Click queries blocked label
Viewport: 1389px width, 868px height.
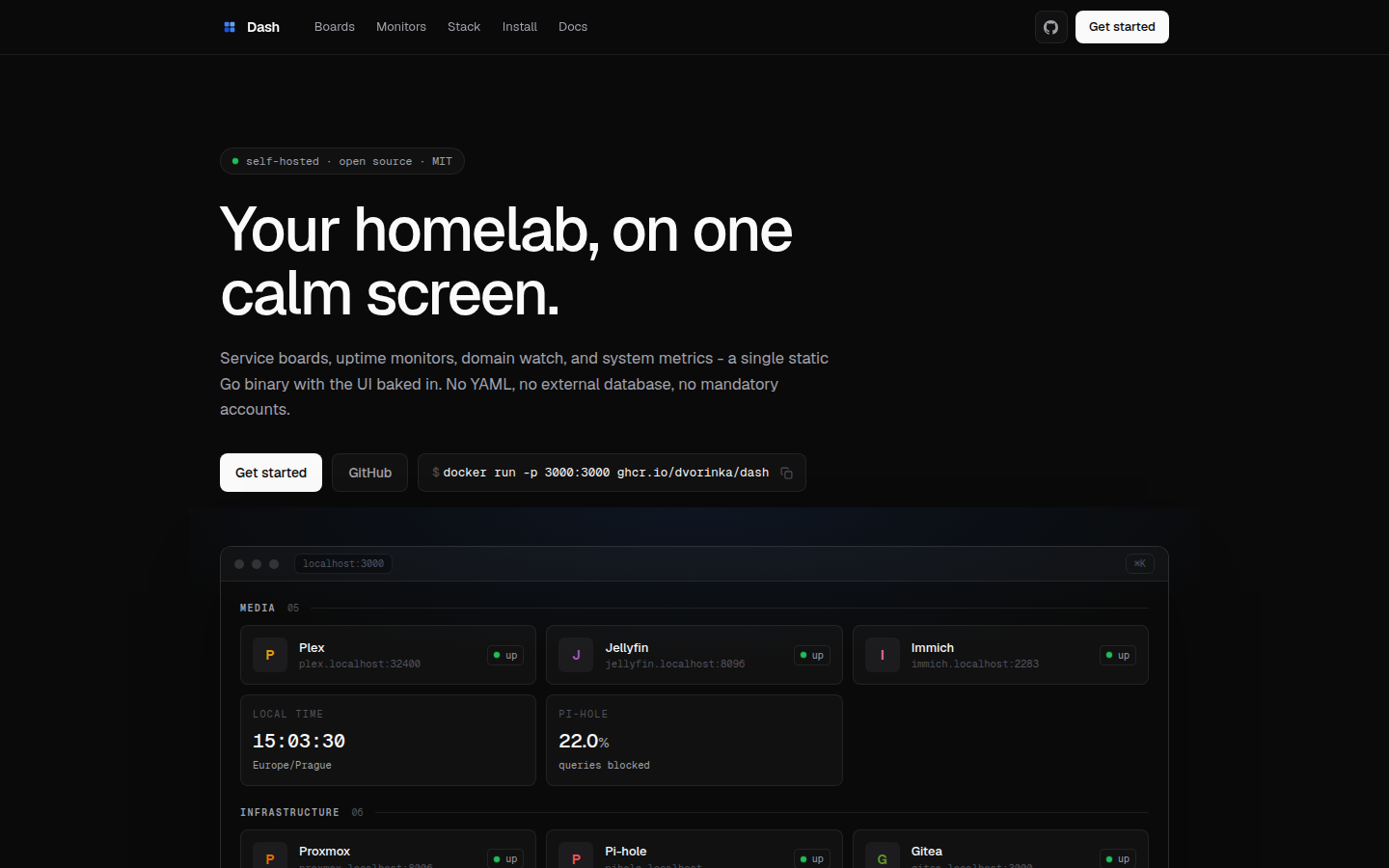pos(604,765)
